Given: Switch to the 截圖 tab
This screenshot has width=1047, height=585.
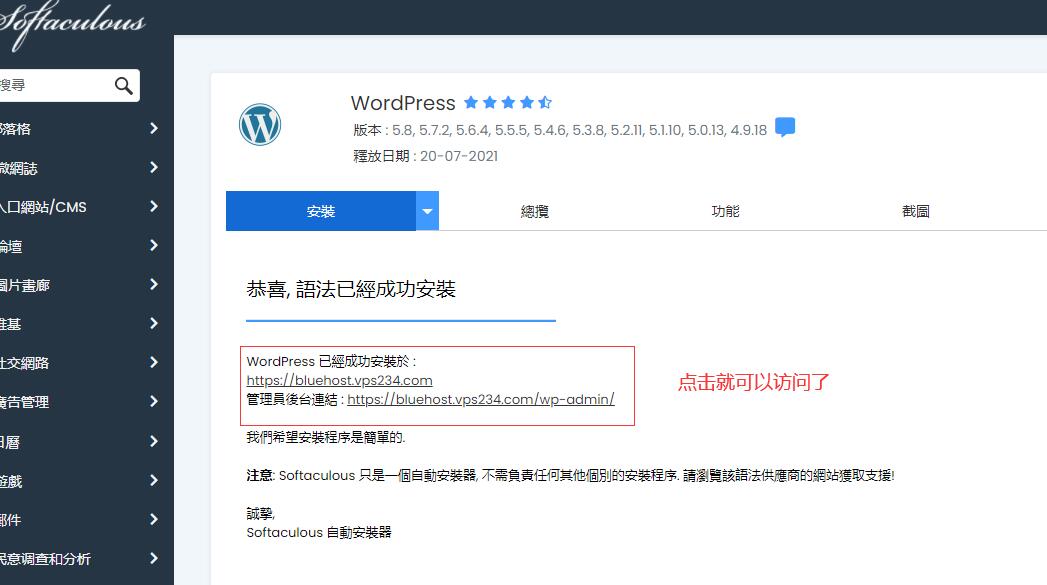Looking at the screenshot, I should [915, 211].
